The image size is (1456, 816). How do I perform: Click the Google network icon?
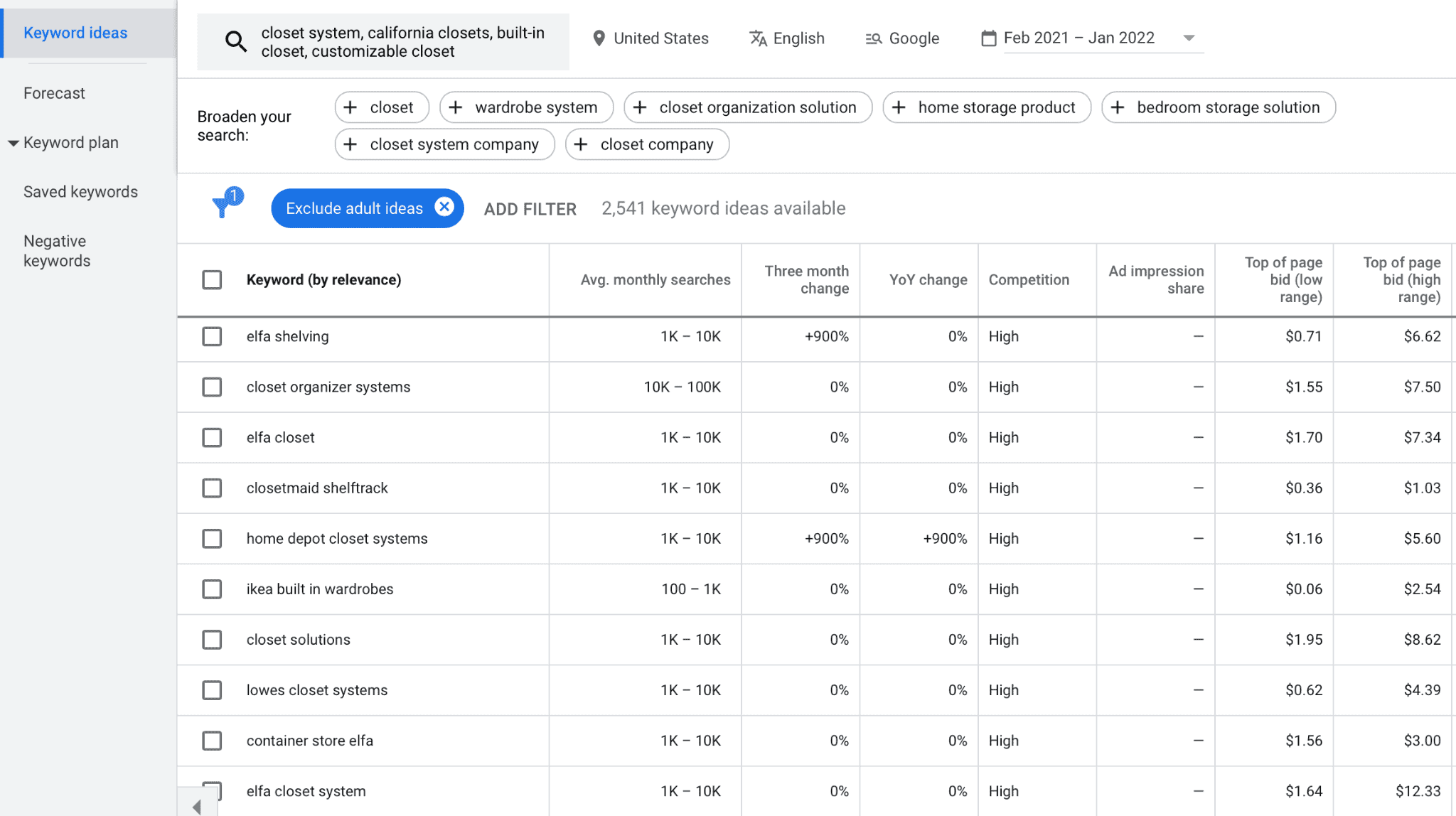coord(873,38)
